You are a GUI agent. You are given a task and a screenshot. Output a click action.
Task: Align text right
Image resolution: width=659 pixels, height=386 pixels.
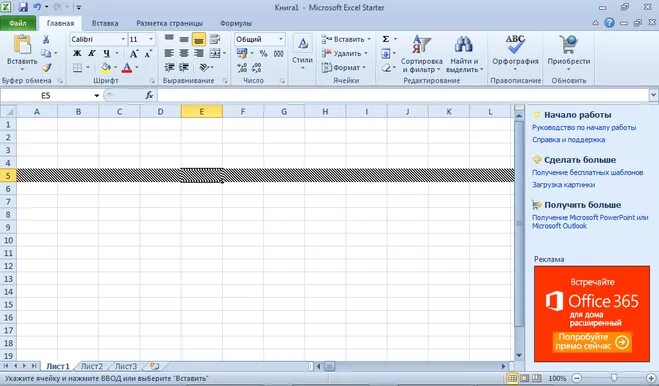(x=199, y=53)
